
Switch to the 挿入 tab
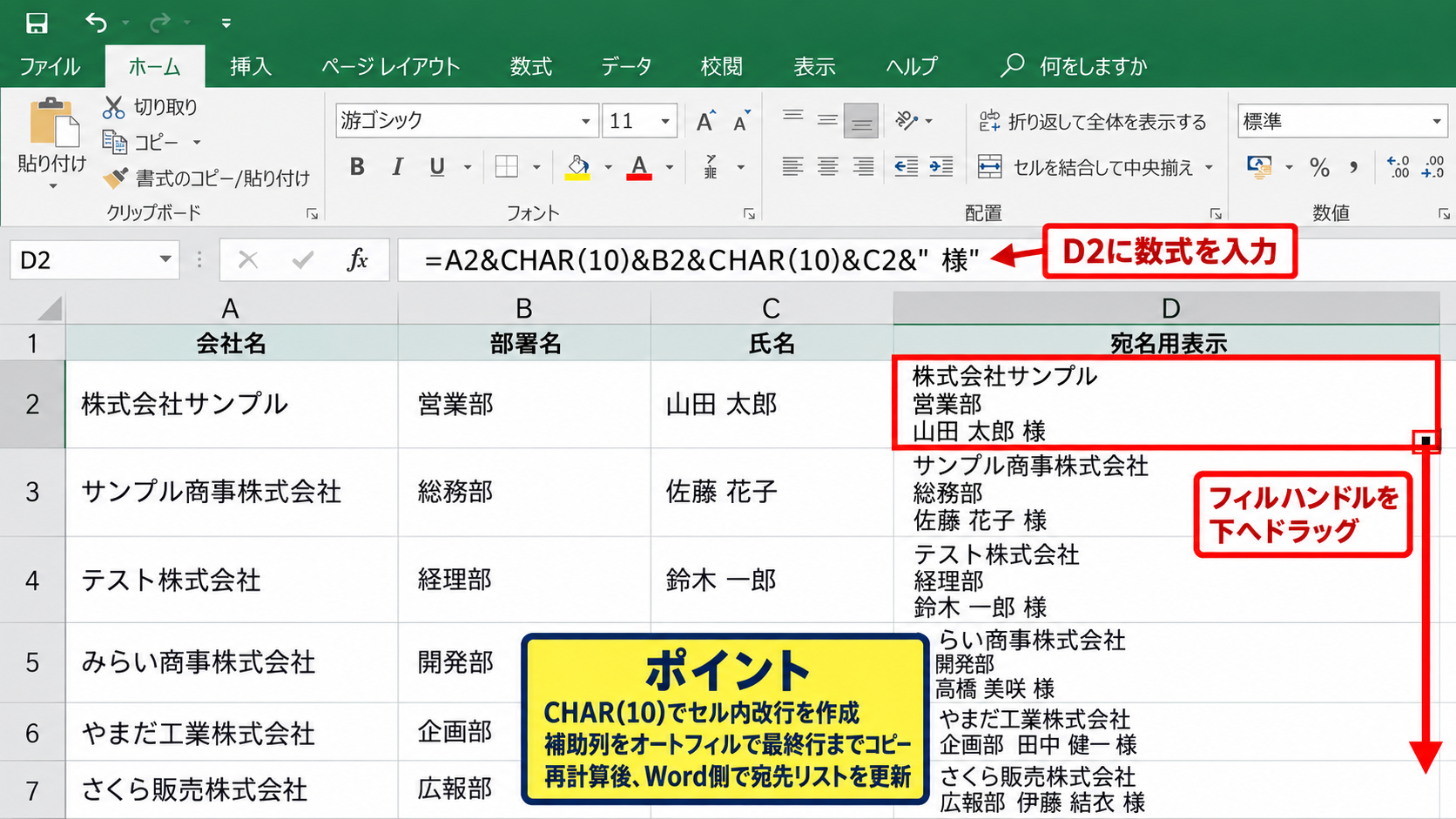[251, 66]
